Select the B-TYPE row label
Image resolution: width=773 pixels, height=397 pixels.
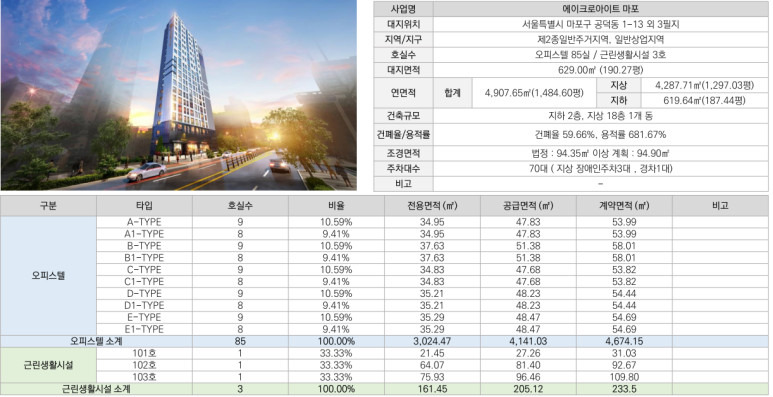tap(144, 246)
